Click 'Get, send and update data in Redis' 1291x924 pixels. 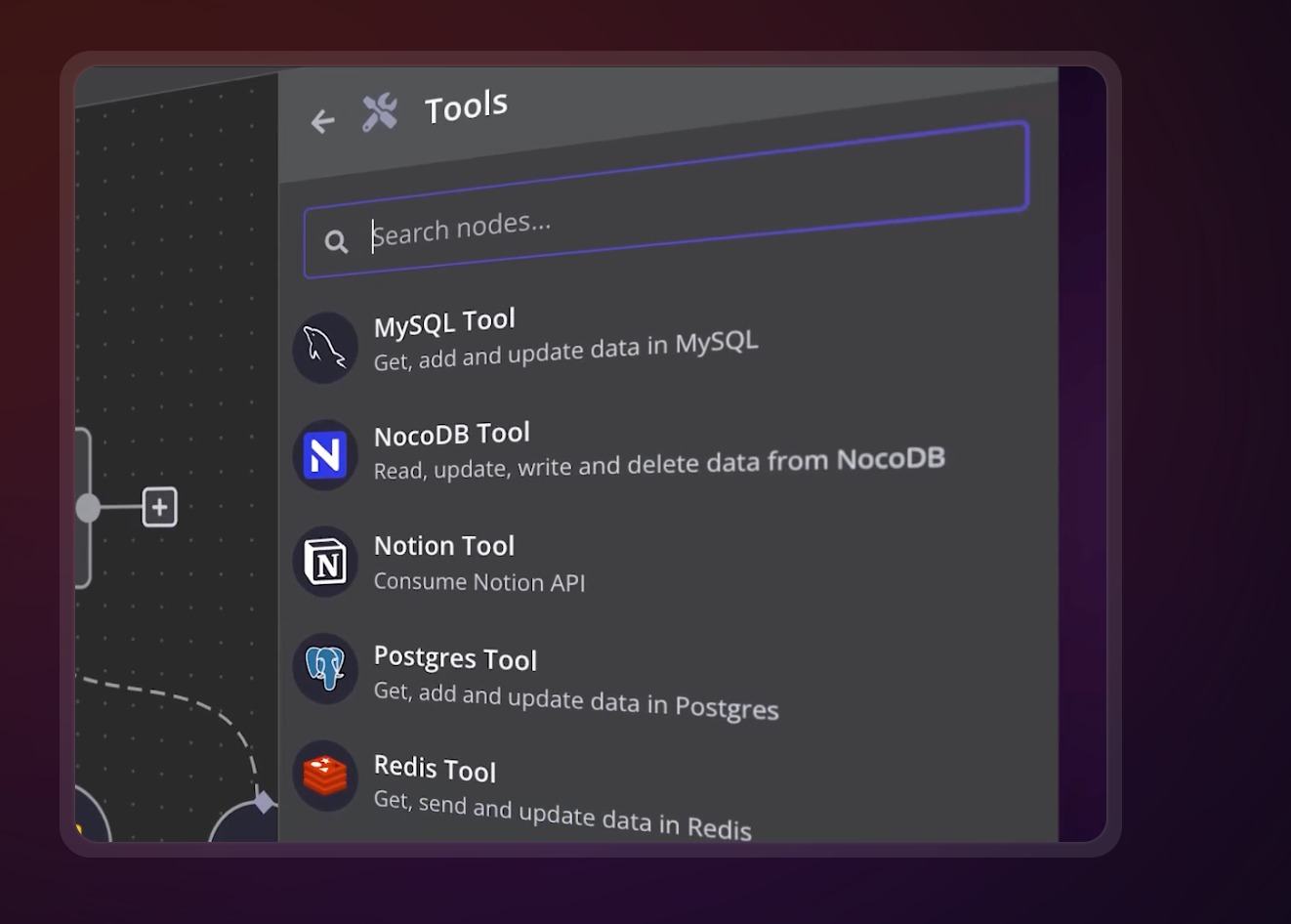pos(562,814)
